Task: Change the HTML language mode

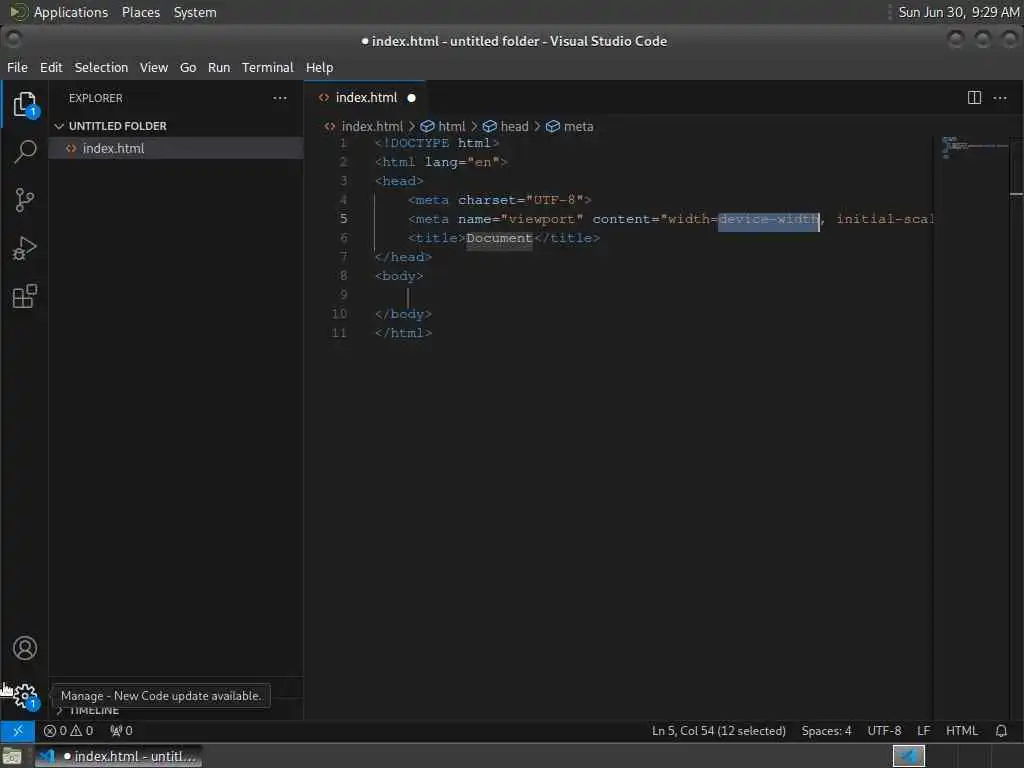Action: click(x=962, y=731)
